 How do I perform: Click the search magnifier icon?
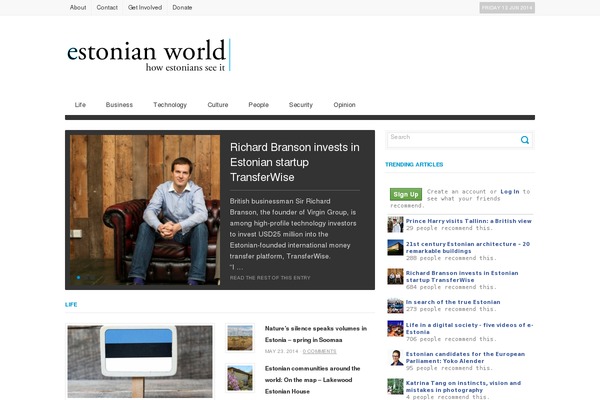click(x=525, y=140)
